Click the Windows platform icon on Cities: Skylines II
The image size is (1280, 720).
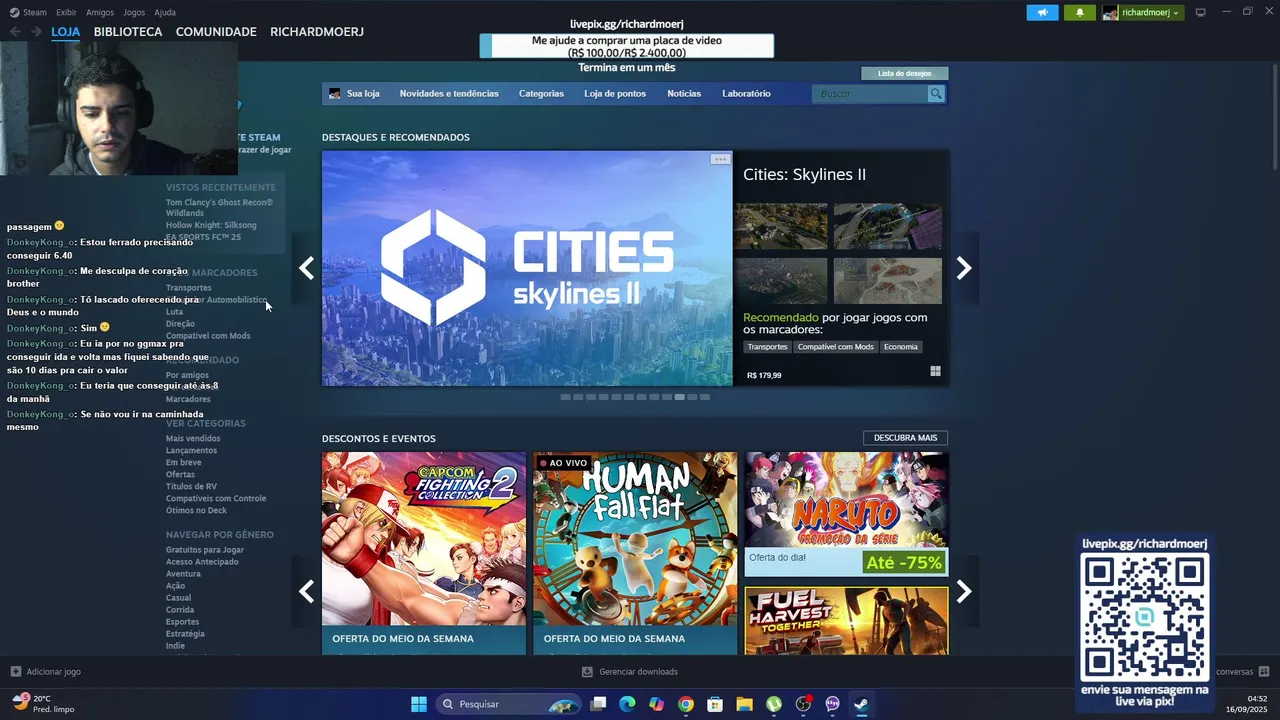[x=935, y=371]
